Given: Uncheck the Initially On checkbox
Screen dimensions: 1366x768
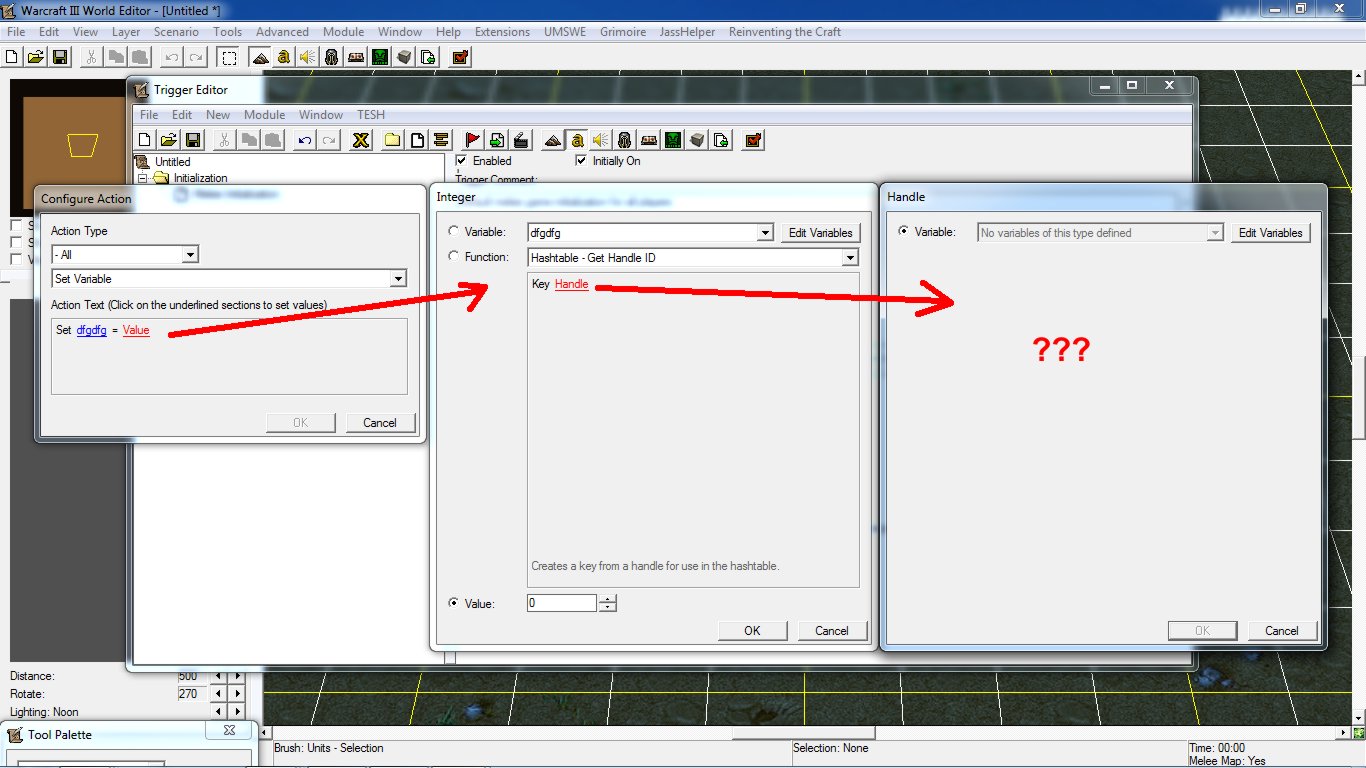Looking at the screenshot, I should point(582,160).
